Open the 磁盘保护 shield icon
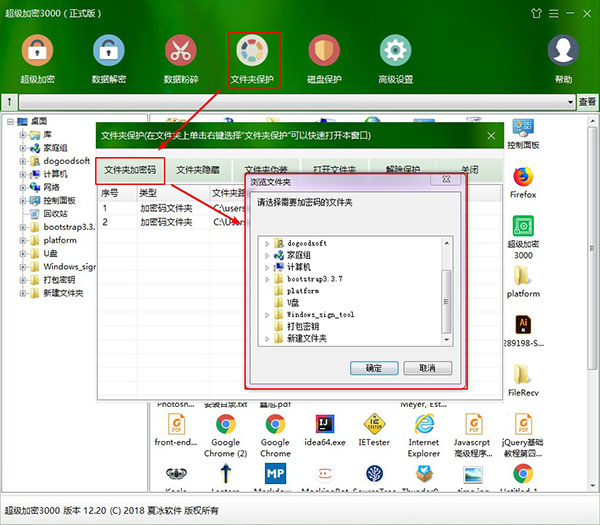The width and height of the screenshot is (600, 525). coord(325,51)
